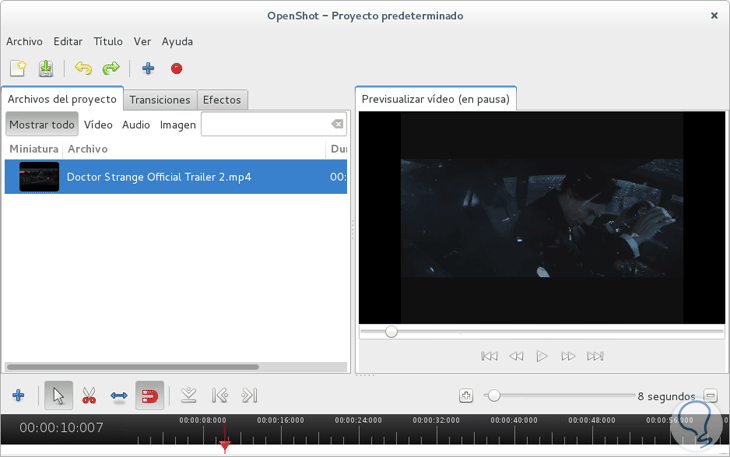Switch to the Efectos tab
This screenshot has width=730, height=457.
(x=222, y=100)
